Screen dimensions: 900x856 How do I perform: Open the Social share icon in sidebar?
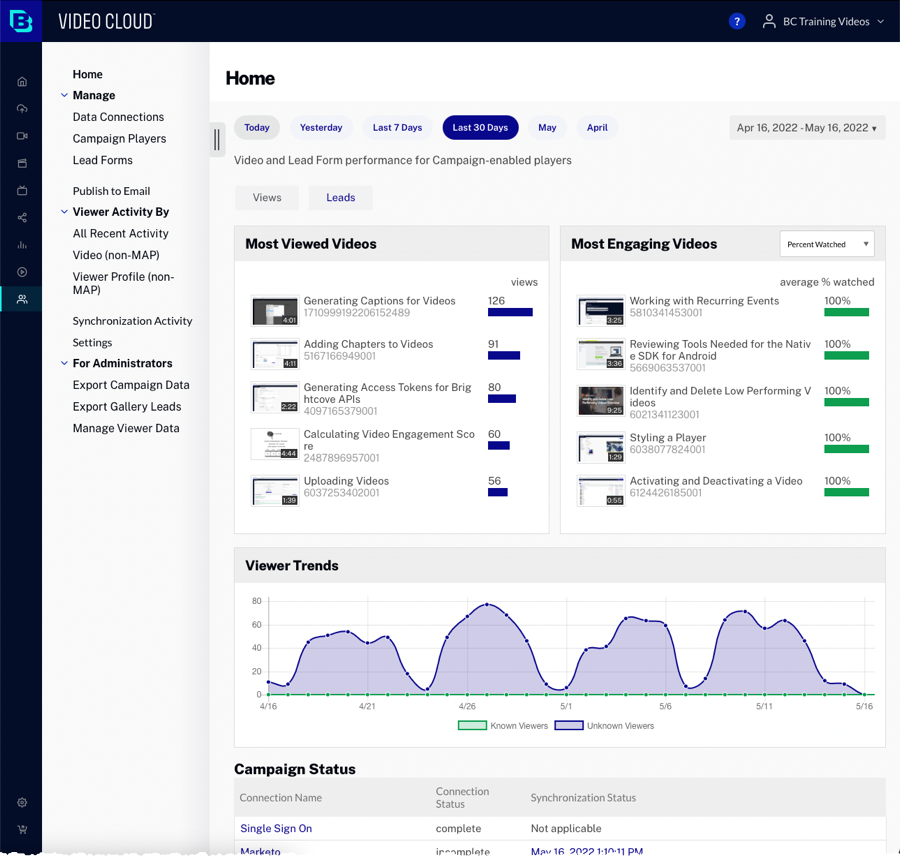pyautogui.click(x=22, y=218)
